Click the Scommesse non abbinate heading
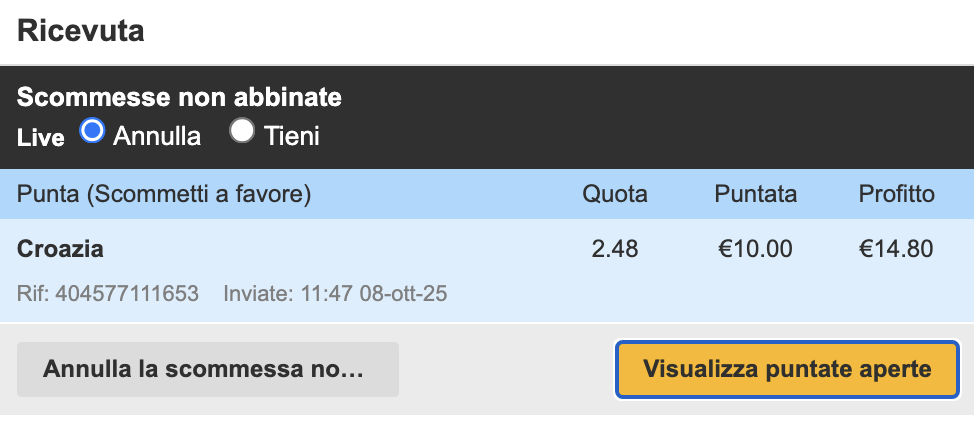 pos(180,98)
